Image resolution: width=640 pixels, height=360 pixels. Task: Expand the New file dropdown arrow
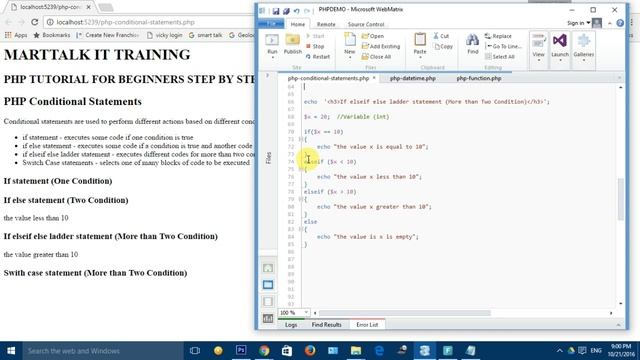coord(350,58)
